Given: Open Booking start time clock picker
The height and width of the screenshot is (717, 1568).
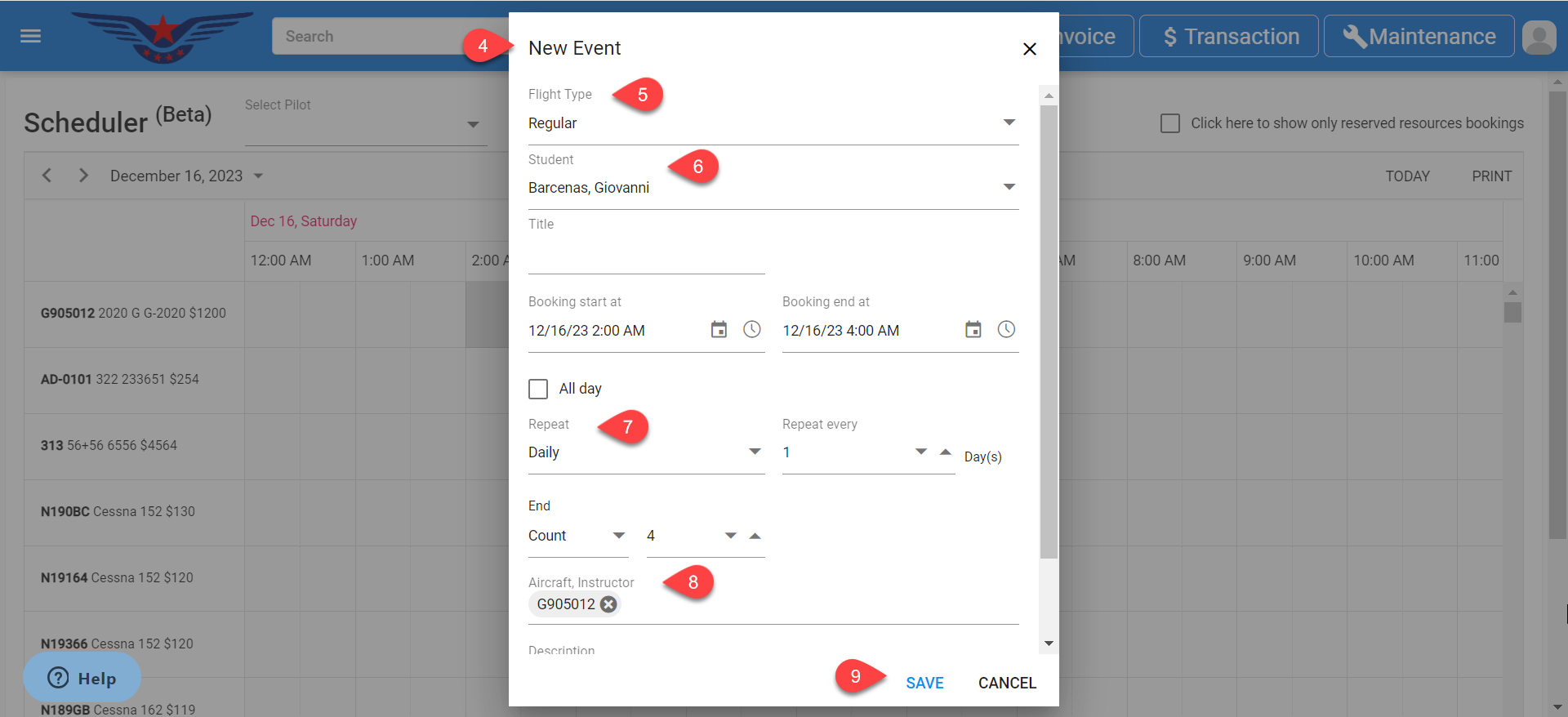Looking at the screenshot, I should coord(751,330).
